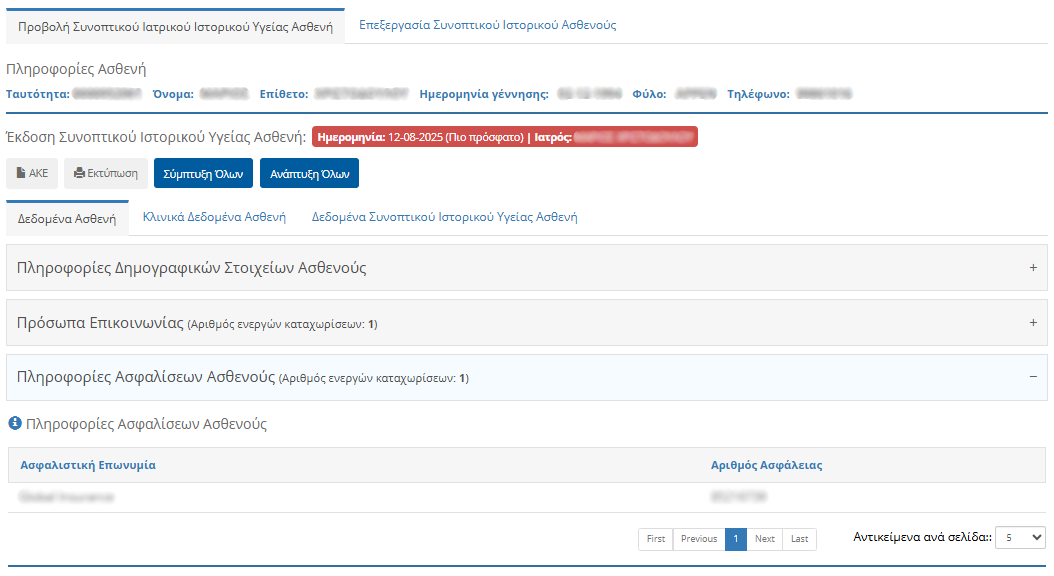
Task: Click Next page button
Action: (x=765, y=539)
